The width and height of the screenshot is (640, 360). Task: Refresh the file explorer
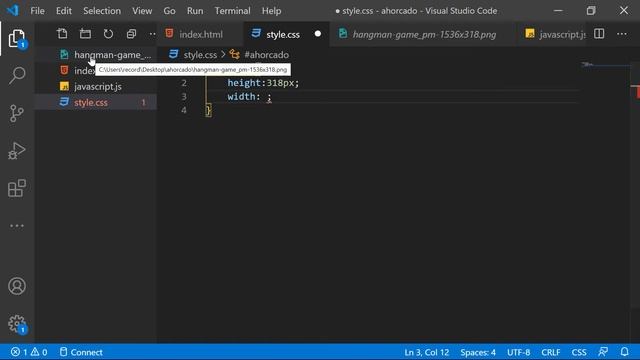point(108,34)
